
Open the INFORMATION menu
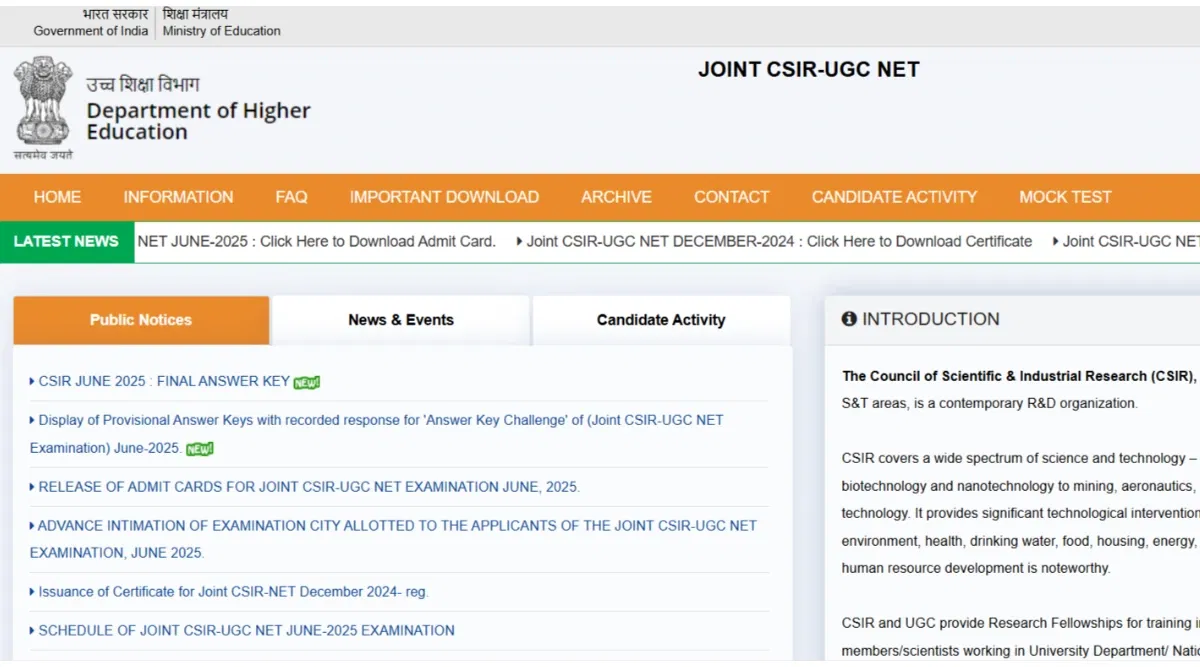click(178, 197)
